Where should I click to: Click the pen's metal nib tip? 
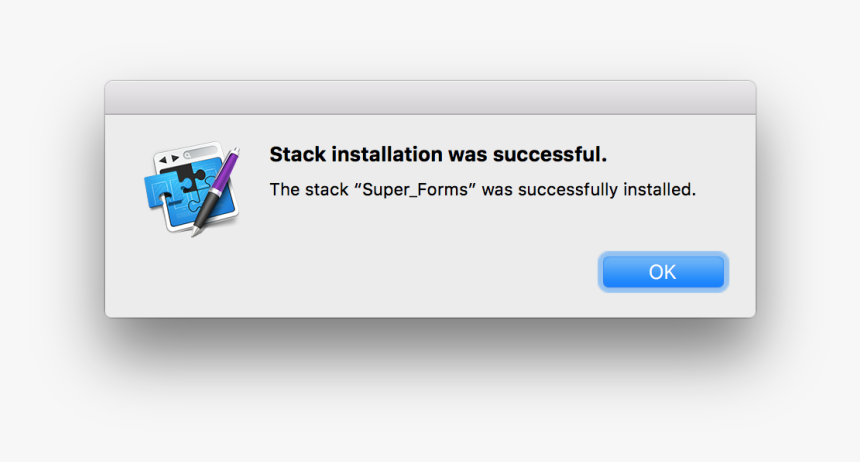point(195,231)
